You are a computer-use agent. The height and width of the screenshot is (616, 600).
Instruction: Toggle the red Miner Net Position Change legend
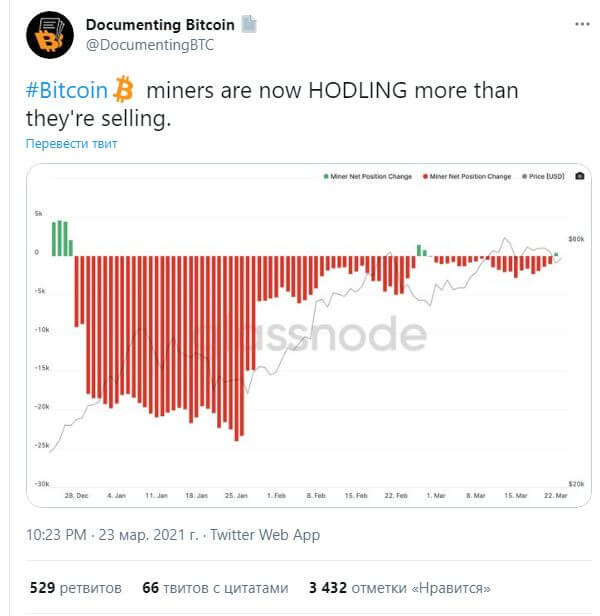click(x=467, y=176)
